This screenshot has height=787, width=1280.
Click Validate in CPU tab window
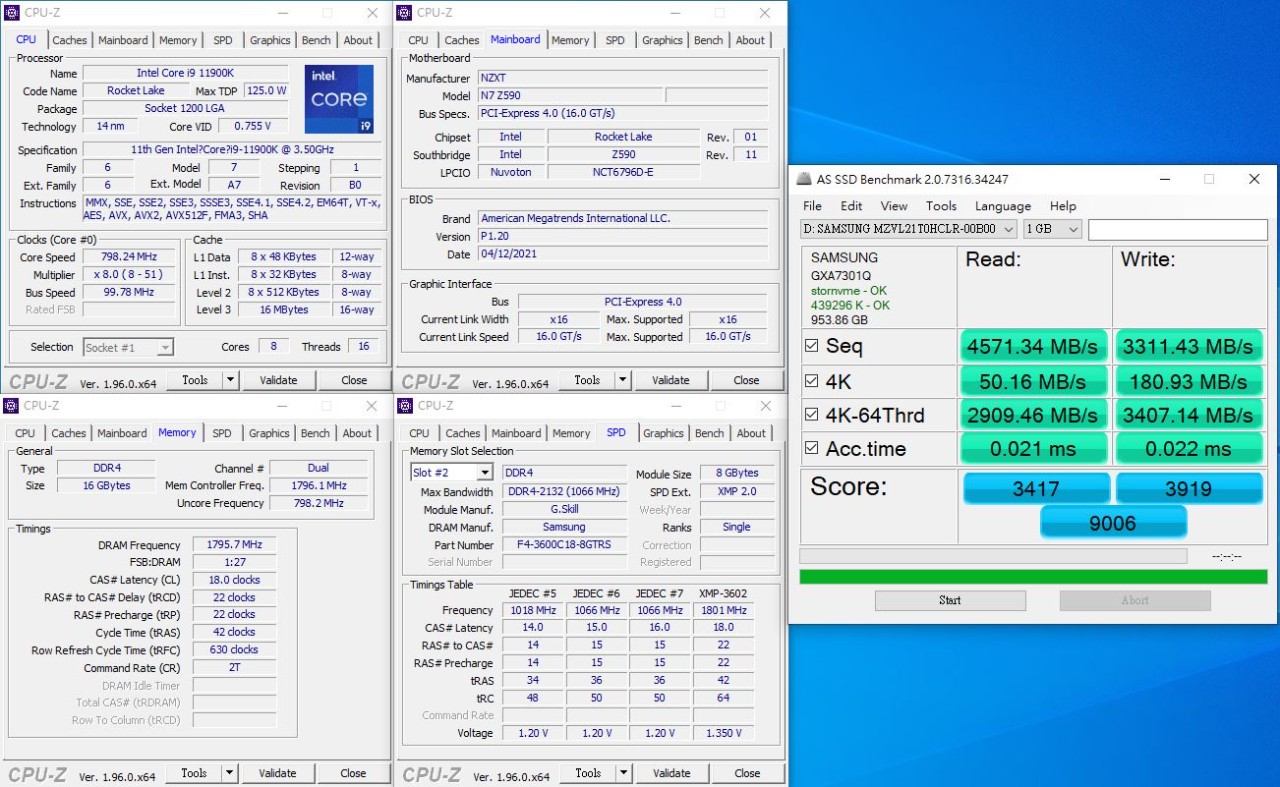[278, 380]
